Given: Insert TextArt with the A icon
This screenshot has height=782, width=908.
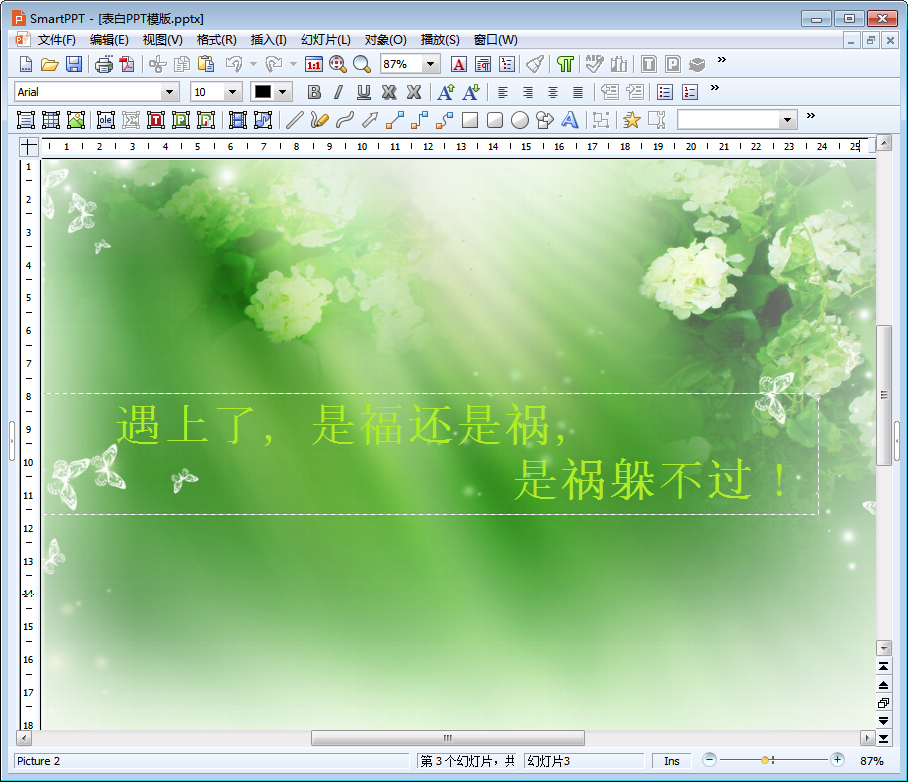Looking at the screenshot, I should click(569, 120).
